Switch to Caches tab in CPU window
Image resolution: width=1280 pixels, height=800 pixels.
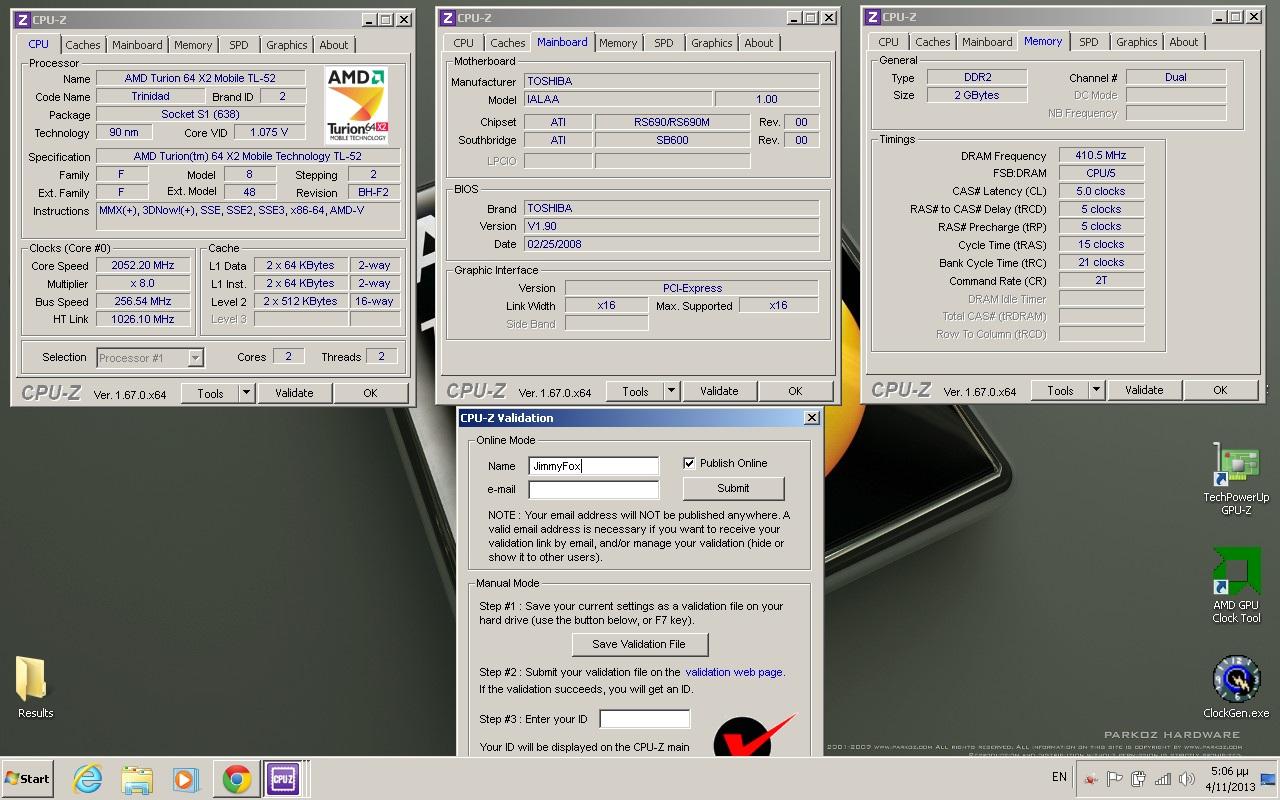click(83, 45)
